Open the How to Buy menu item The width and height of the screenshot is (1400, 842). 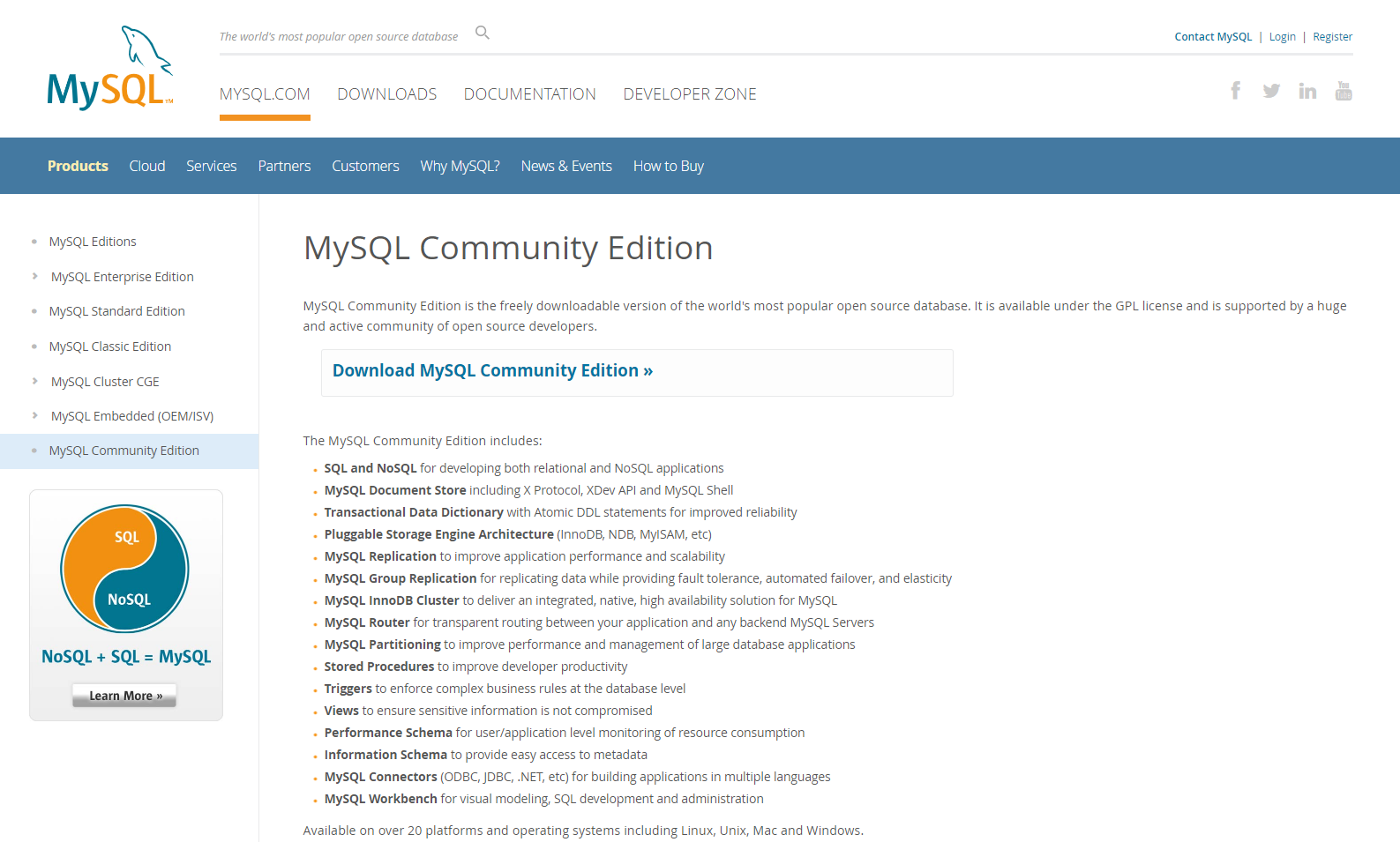pos(669,166)
